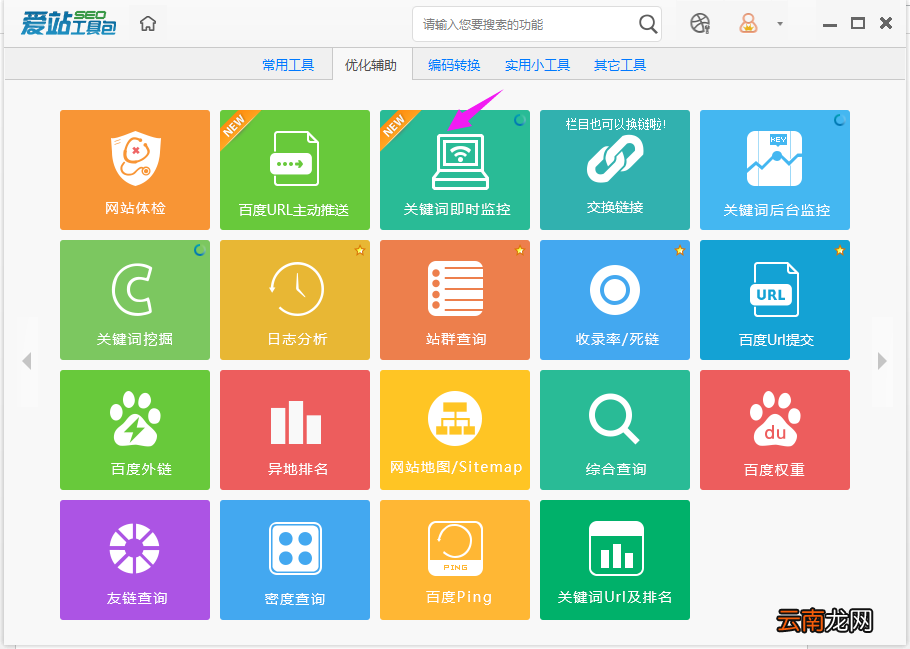Click the user account avatar icon
The height and width of the screenshot is (649, 910).
[748, 24]
